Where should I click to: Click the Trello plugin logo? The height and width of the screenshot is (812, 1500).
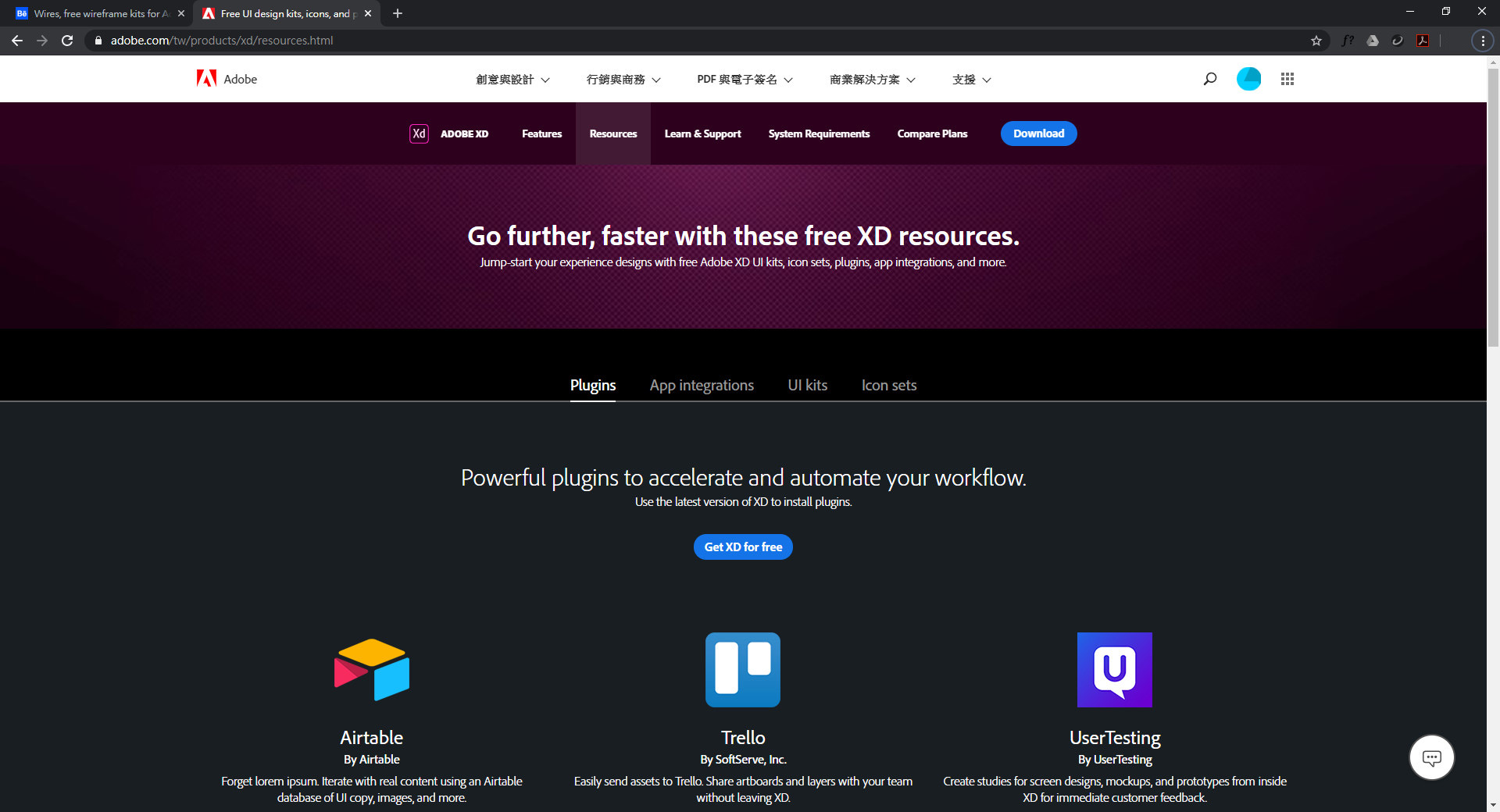(743, 670)
